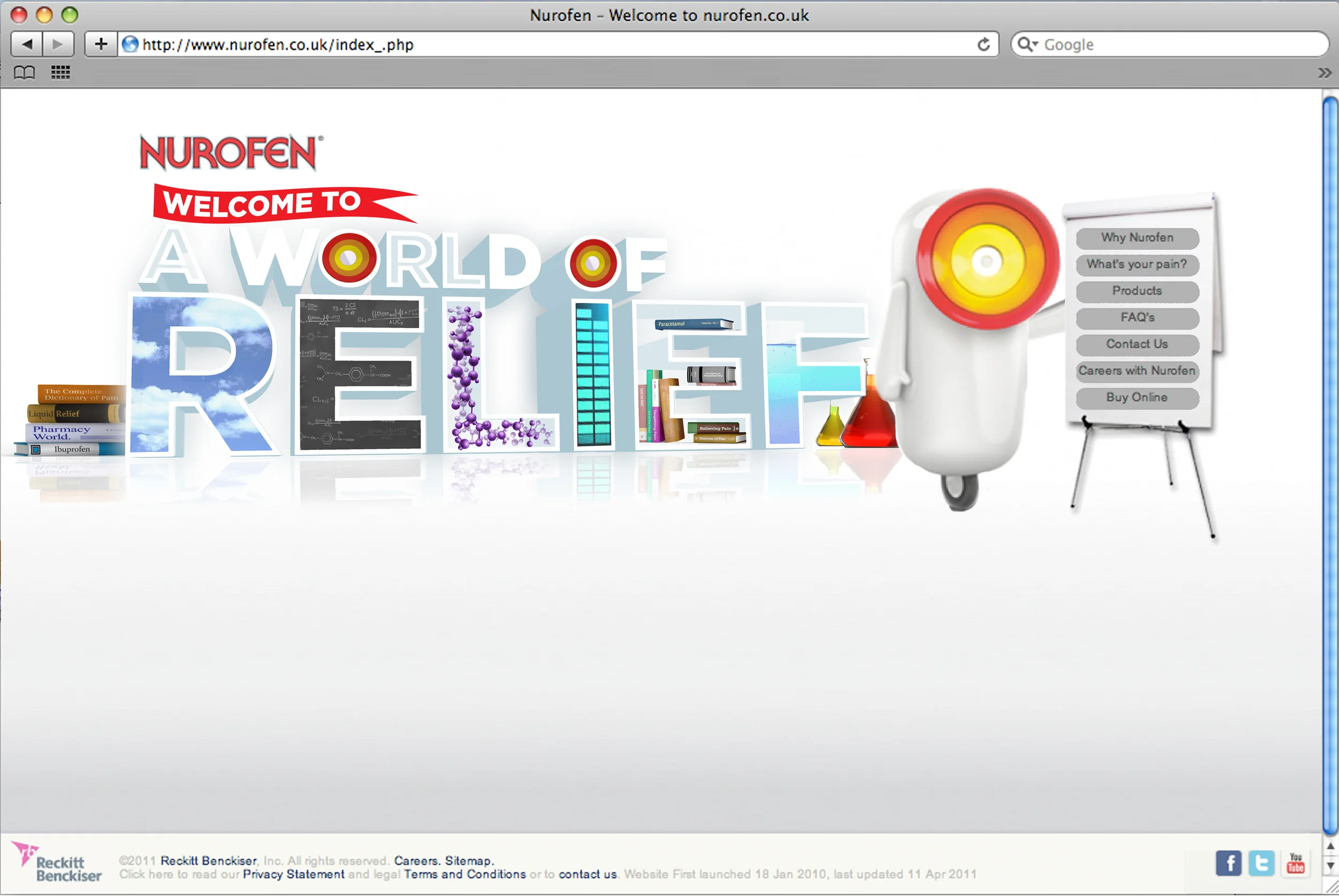This screenshot has width=1339, height=896.
Task: Click the browser forward arrow button
Action: (x=58, y=44)
